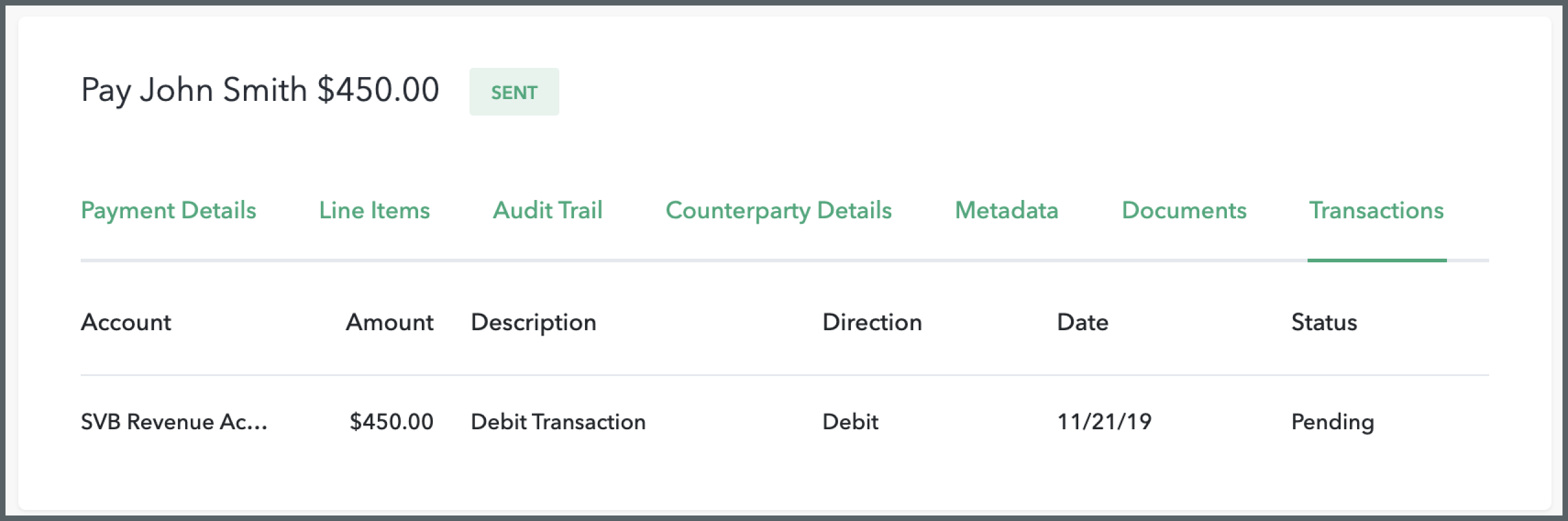Image resolution: width=1568 pixels, height=521 pixels.
Task: Select the Transactions tab
Action: tap(1376, 210)
